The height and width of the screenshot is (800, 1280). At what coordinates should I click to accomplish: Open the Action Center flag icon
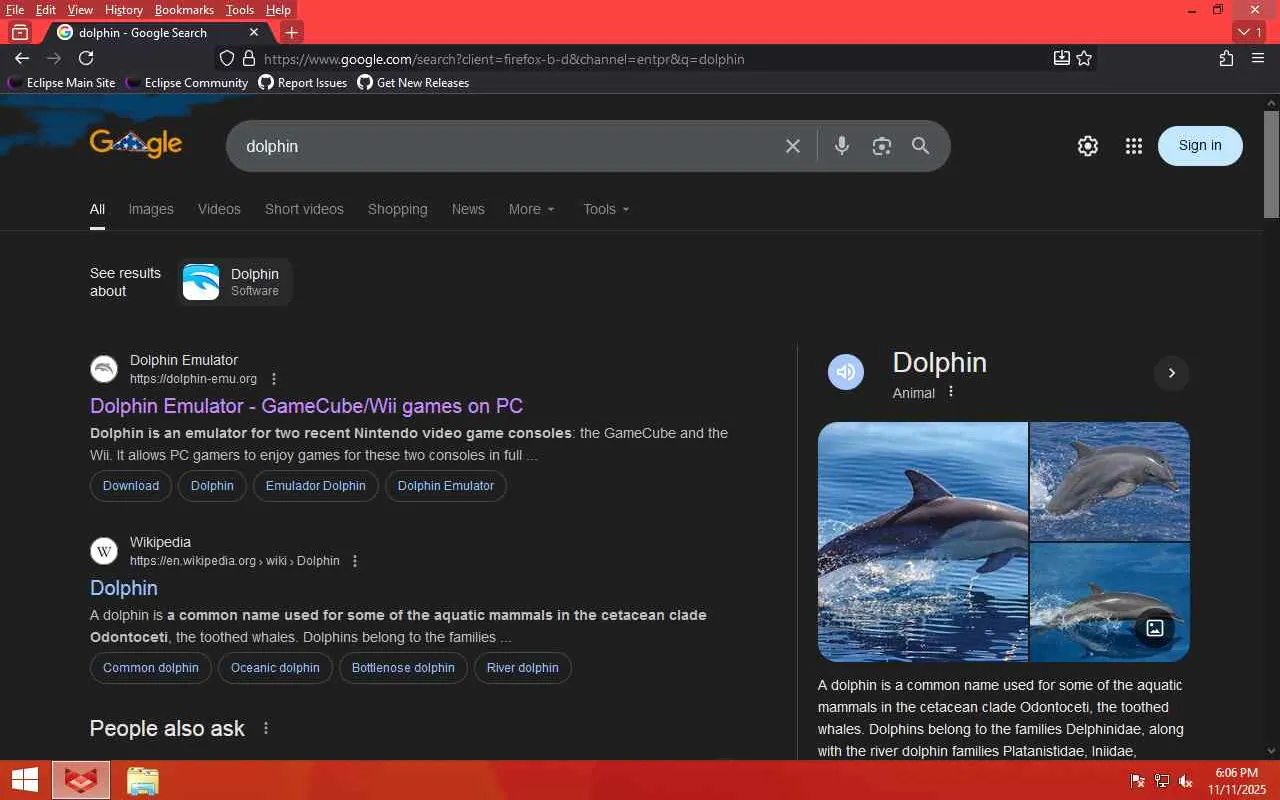[1138, 781]
